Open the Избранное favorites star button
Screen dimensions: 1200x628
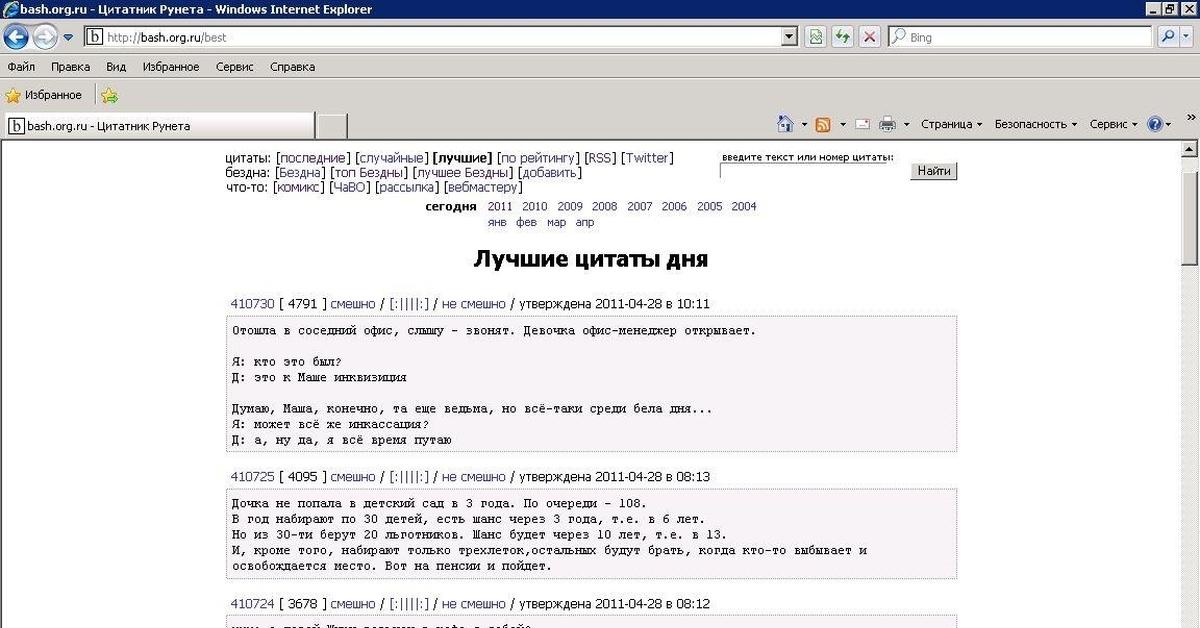point(44,95)
